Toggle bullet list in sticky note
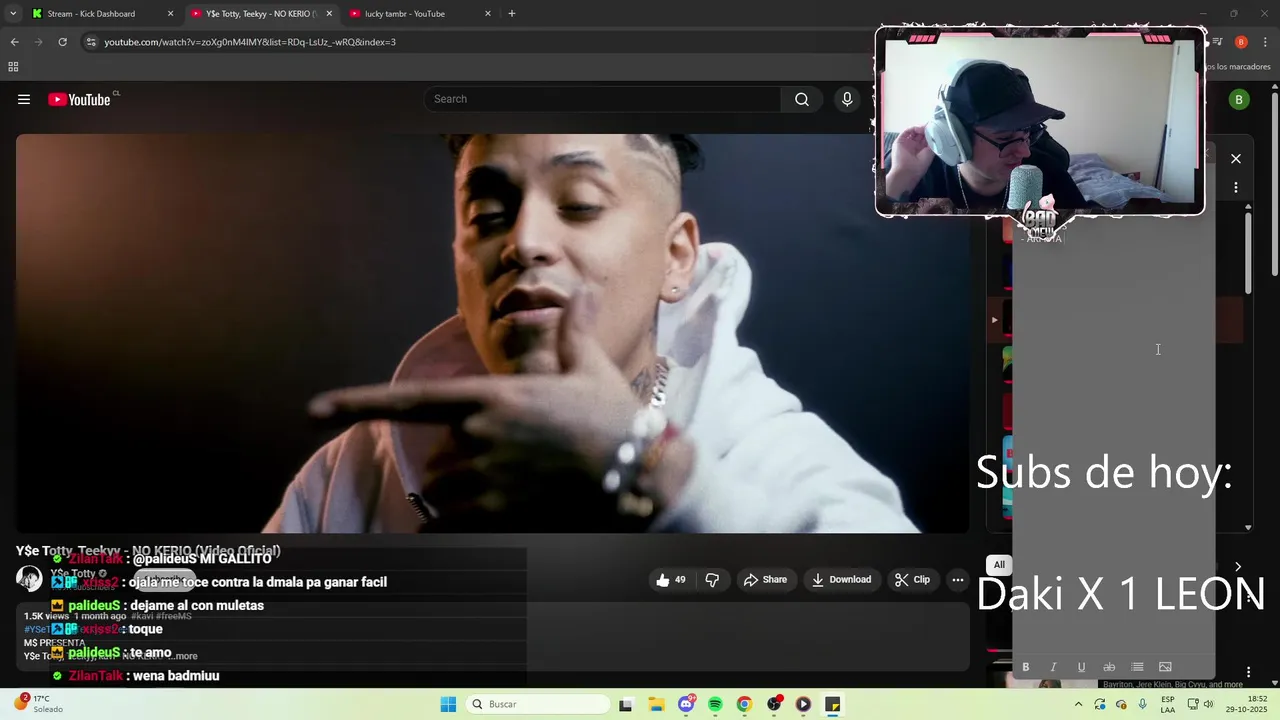1280x720 pixels. pos(1137,667)
